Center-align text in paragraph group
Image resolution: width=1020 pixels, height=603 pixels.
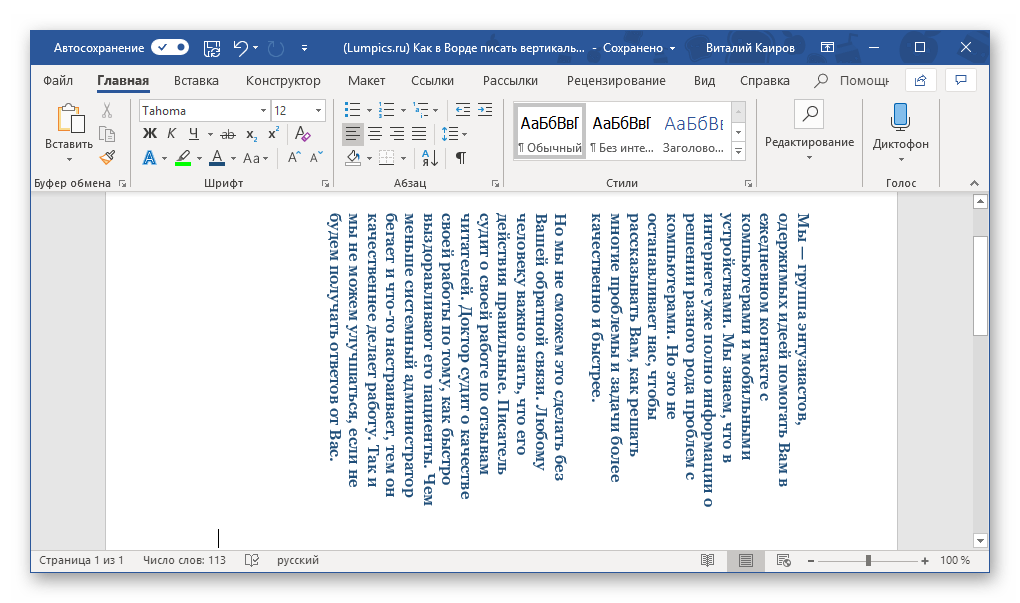coord(374,133)
